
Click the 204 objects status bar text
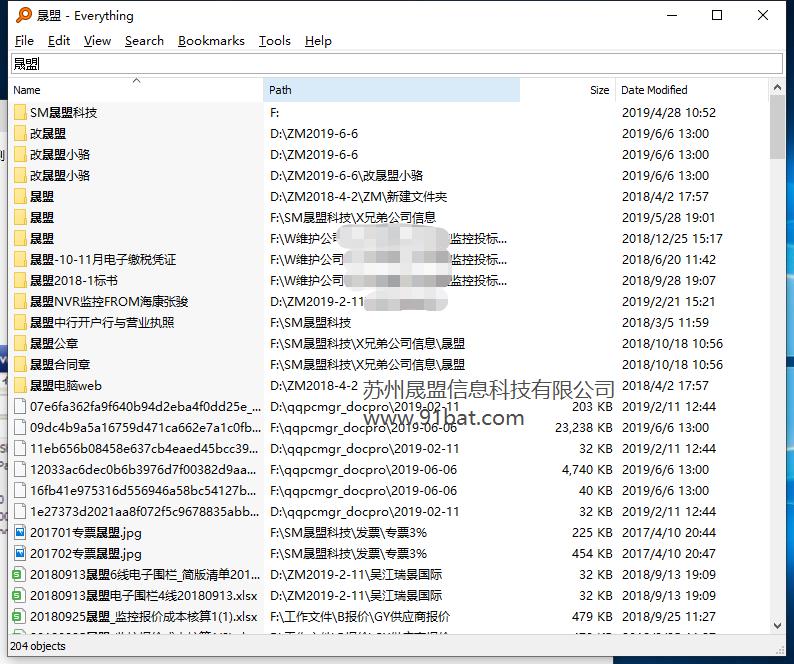click(x=38, y=646)
